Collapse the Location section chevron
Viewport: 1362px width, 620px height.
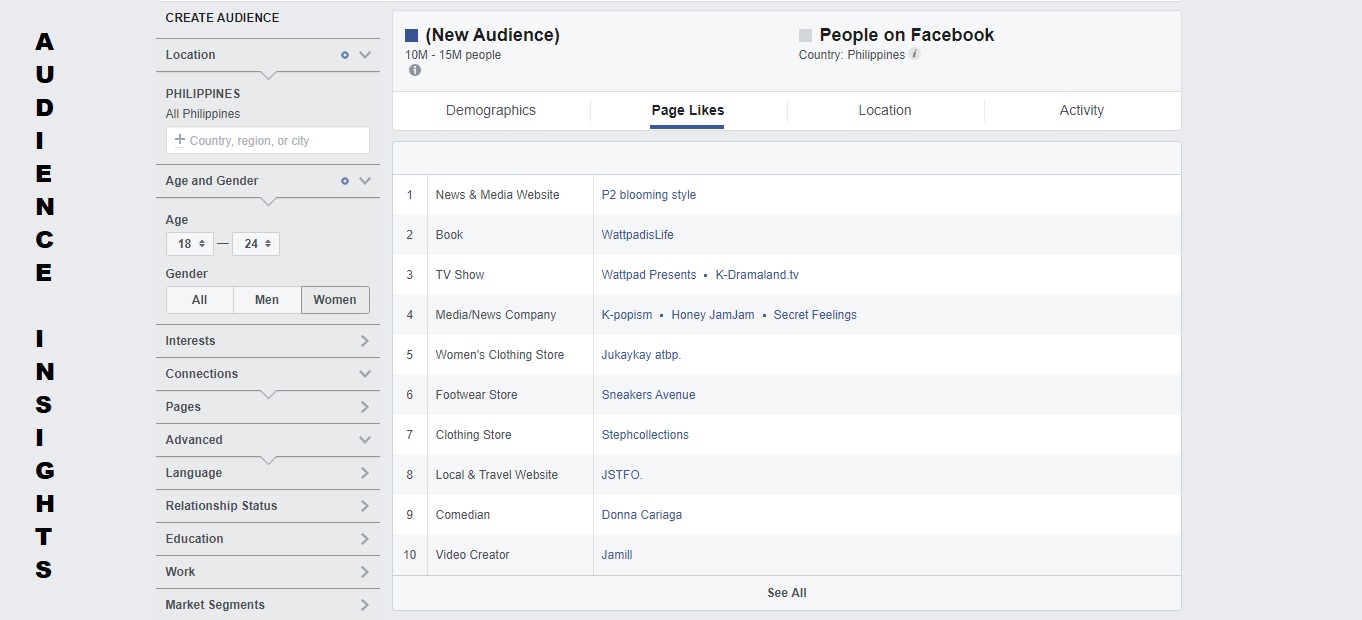[x=365, y=55]
